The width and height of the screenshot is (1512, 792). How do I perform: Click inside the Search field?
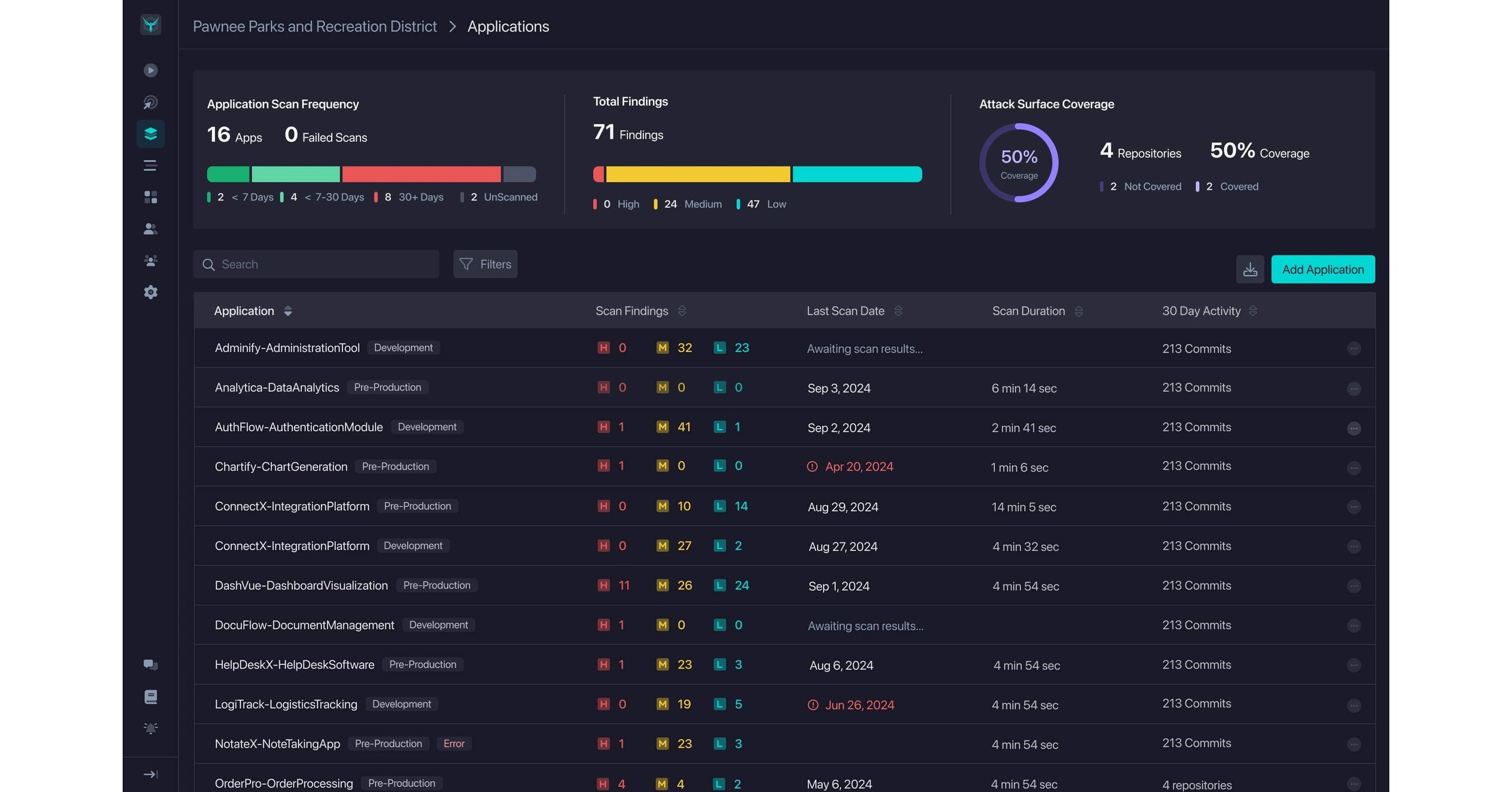[x=316, y=264]
